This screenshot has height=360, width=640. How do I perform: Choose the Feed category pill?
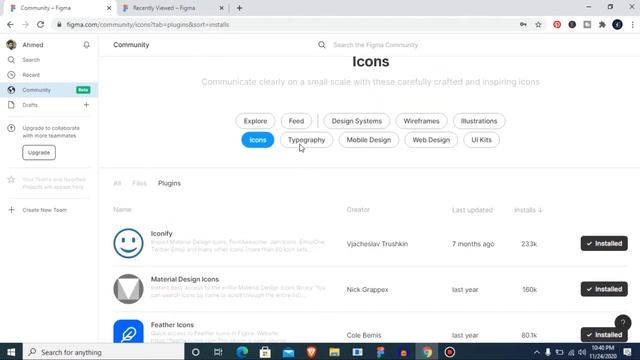point(296,121)
